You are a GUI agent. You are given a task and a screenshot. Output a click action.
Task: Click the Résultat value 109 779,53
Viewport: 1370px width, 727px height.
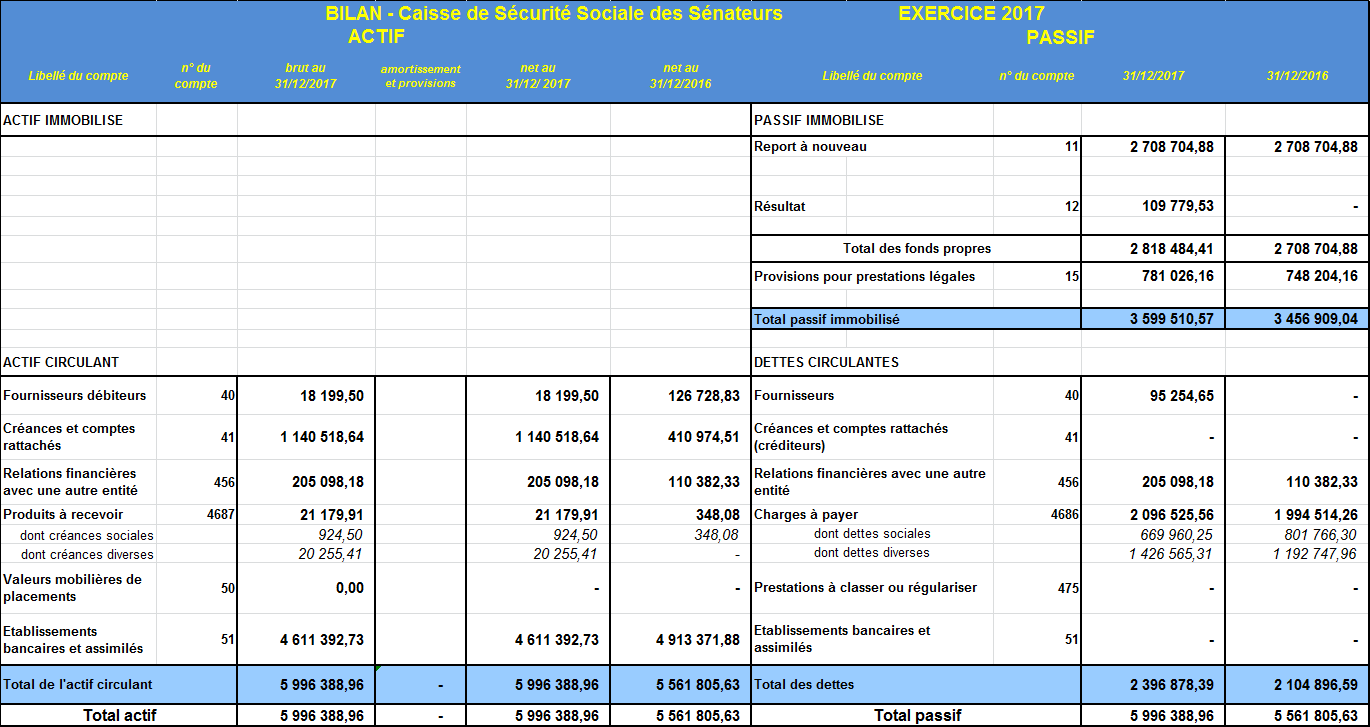pos(1172,207)
